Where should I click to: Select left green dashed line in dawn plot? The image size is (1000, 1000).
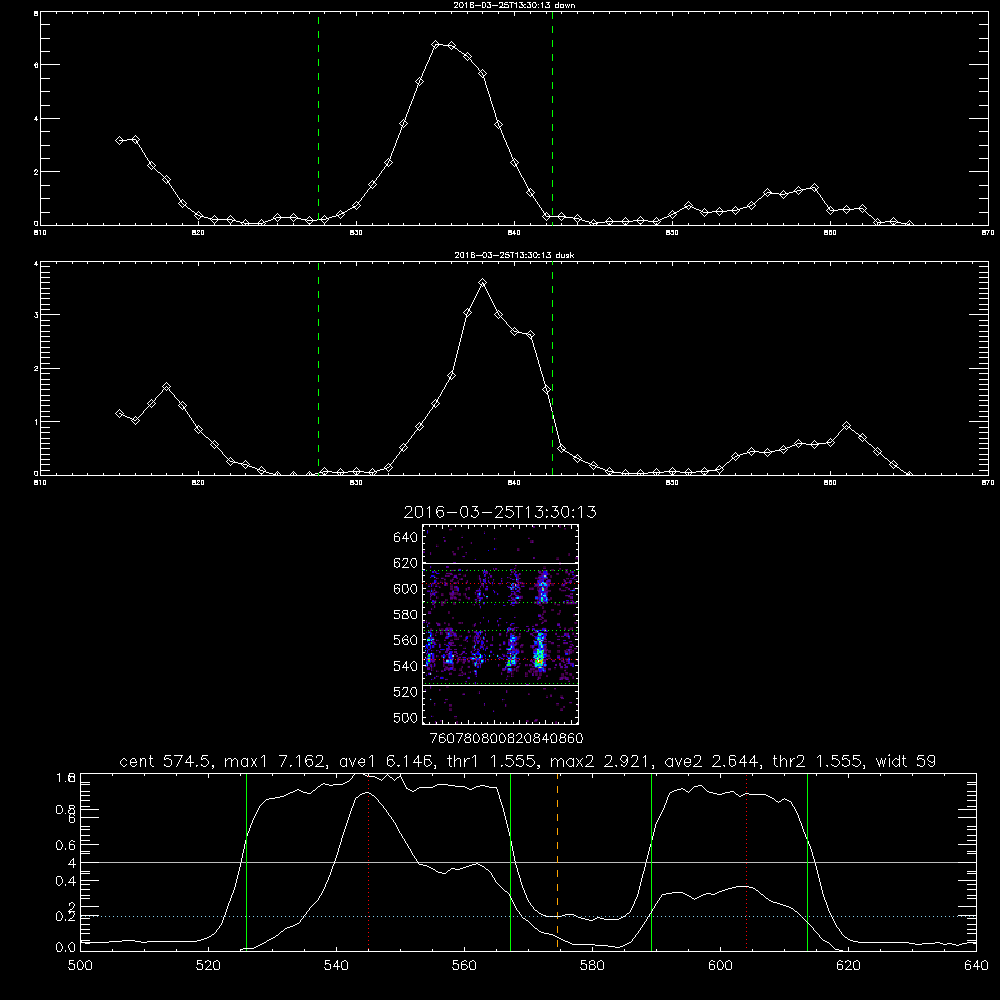pos(318,118)
